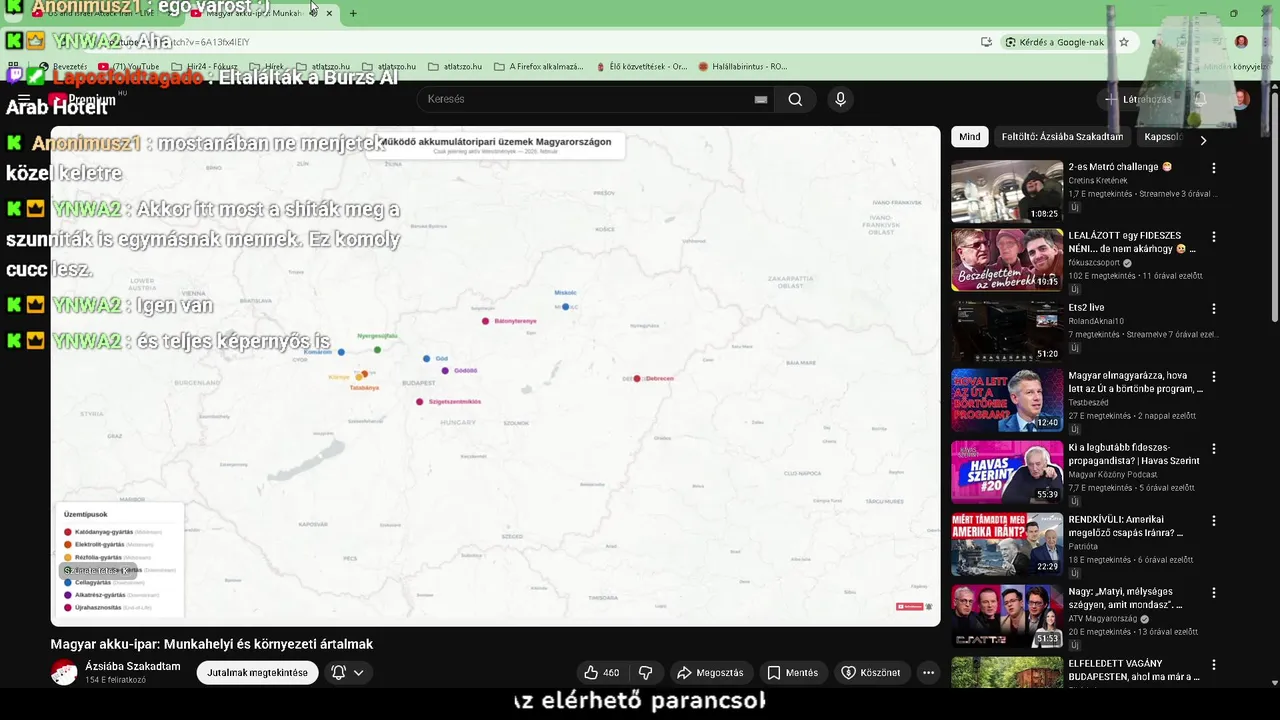Click Jutalmak megtekintése button
The width and height of the screenshot is (1280, 720).
257,673
